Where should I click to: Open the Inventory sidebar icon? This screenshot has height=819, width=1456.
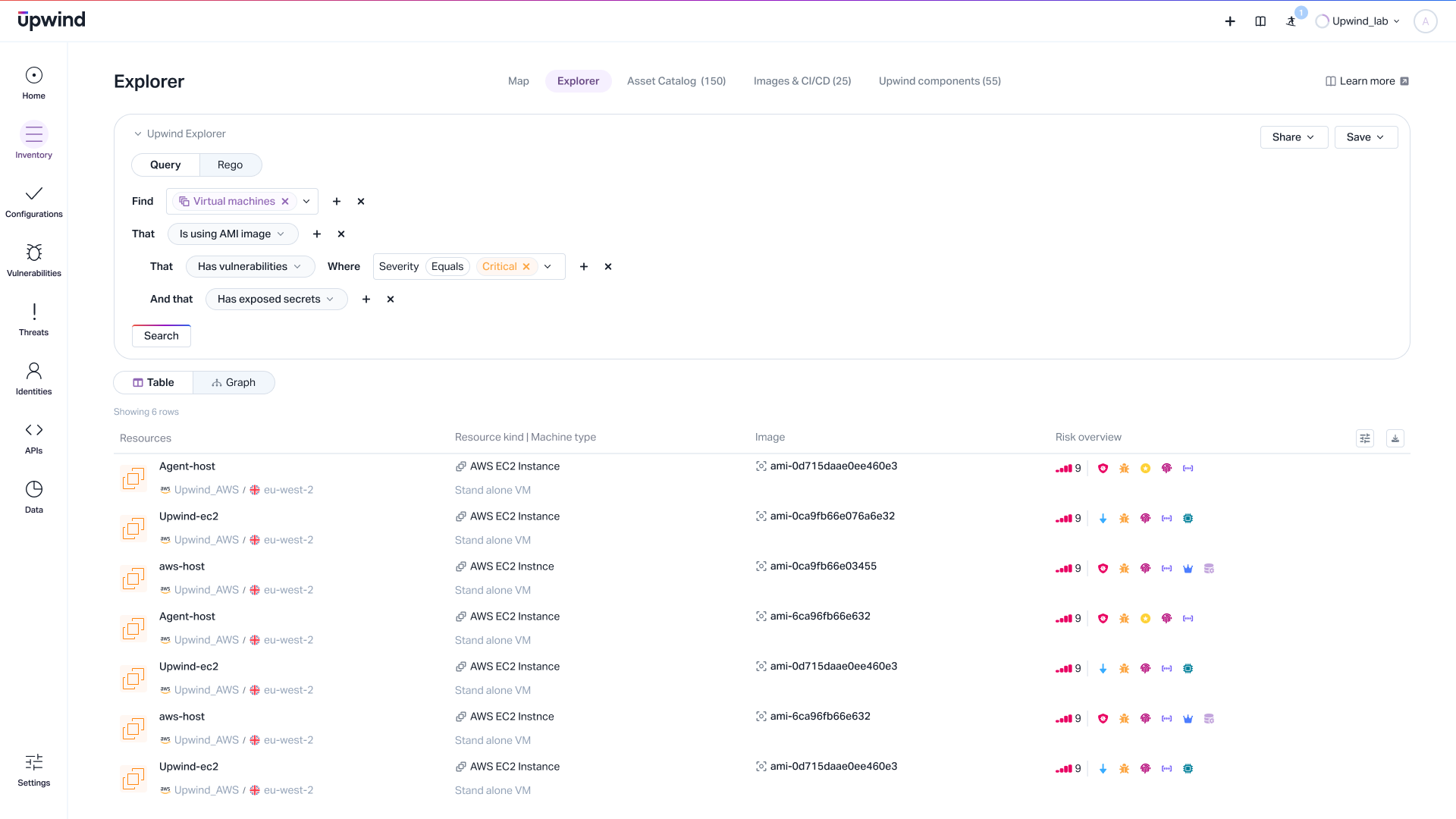pyautogui.click(x=34, y=134)
